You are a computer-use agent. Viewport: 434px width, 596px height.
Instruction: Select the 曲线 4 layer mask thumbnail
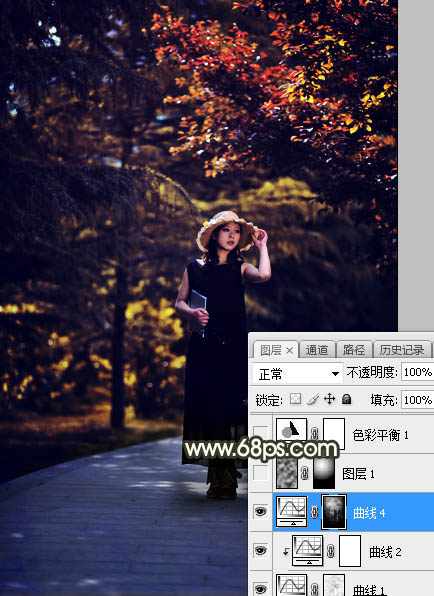tap(334, 512)
